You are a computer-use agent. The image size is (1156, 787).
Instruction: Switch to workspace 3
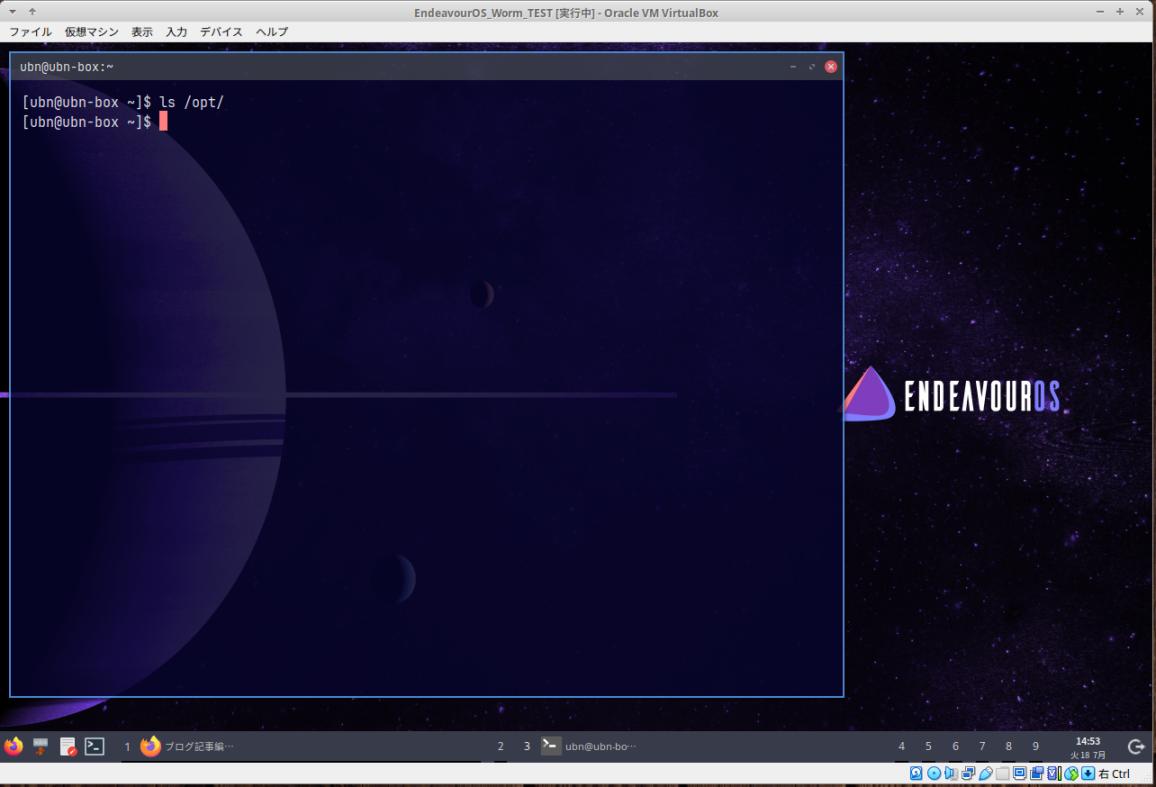tap(526, 746)
